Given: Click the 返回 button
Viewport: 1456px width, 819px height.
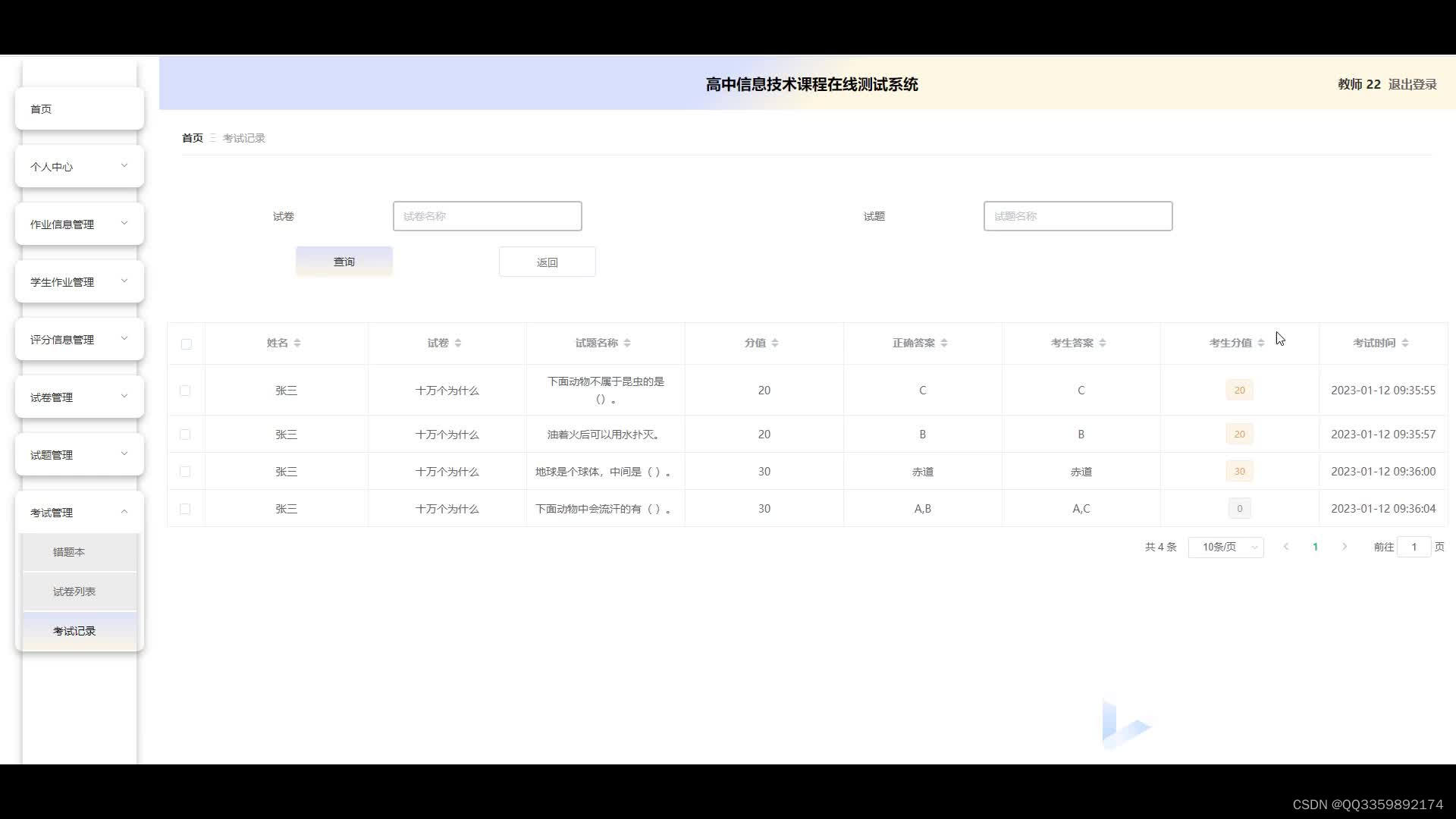Looking at the screenshot, I should [x=548, y=262].
